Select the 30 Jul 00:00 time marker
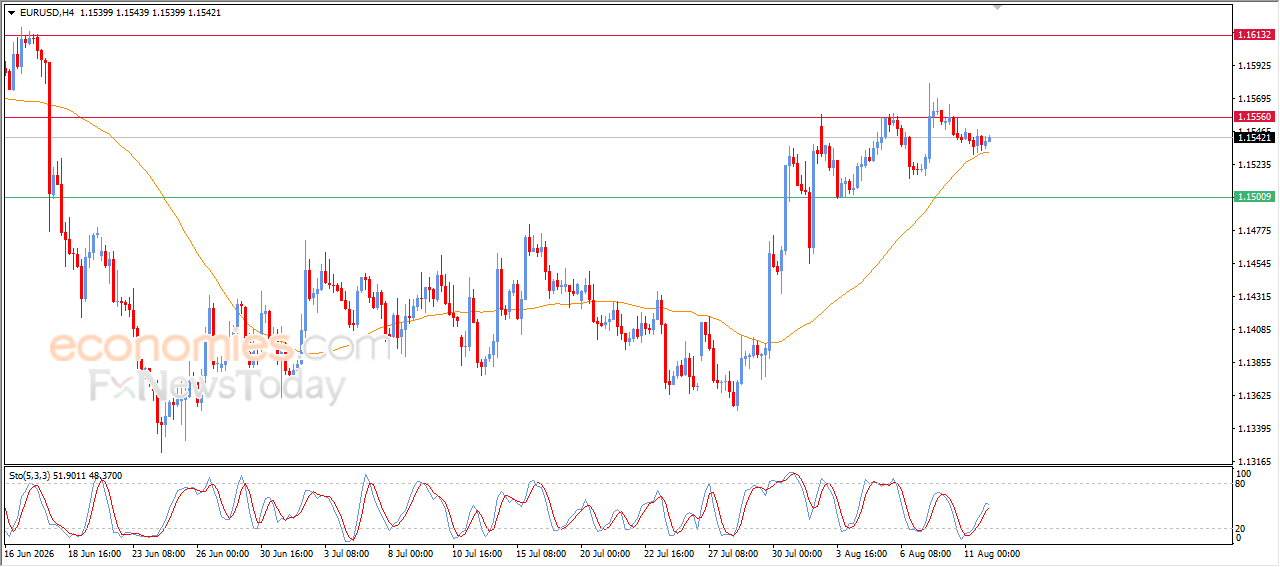Viewport: 1280px width, 567px height. pyautogui.click(x=797, y=553)
